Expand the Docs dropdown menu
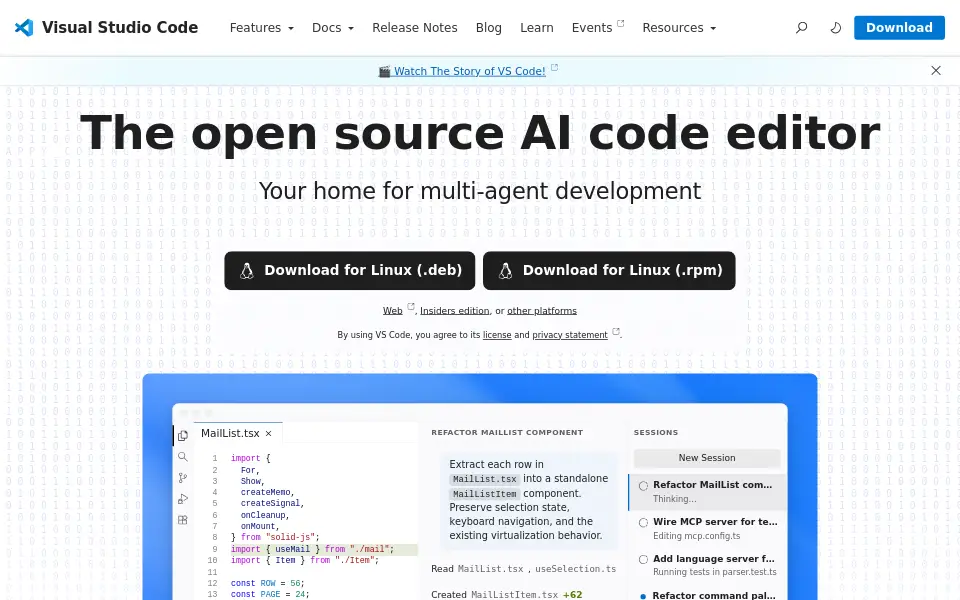This screenshot has width=960, height=600. pyautogui.click(x=332, y=28)
